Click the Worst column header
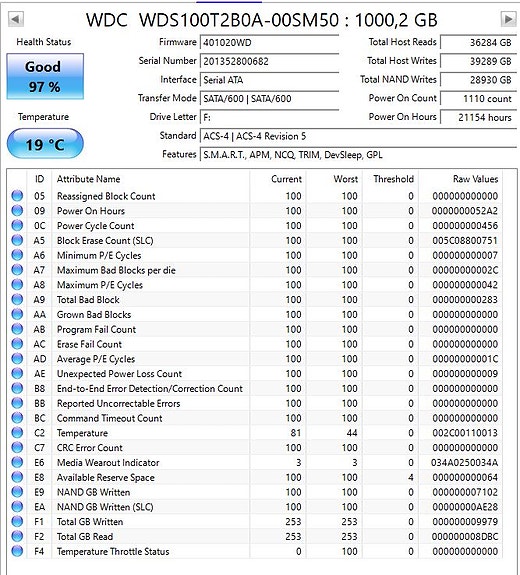Screen dimensions: 520x575 tap(345, 179)
